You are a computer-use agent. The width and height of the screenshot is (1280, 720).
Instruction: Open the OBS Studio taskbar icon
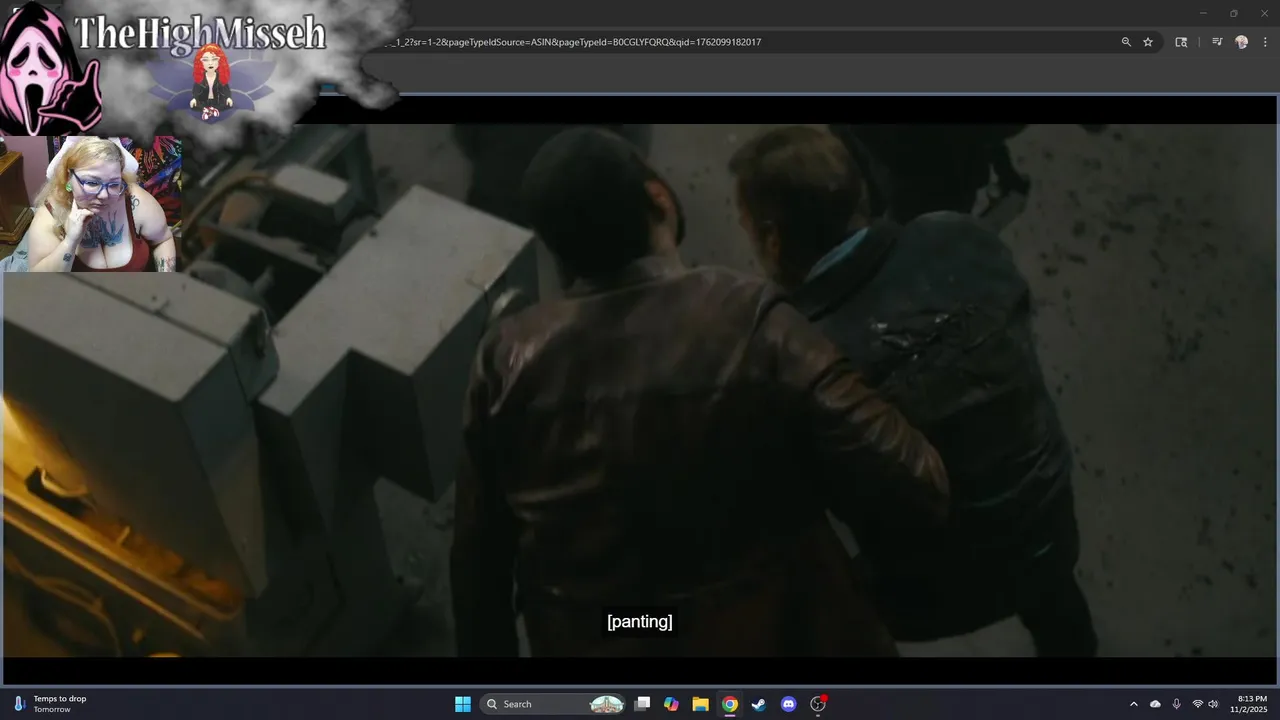(x=818, y=704)
